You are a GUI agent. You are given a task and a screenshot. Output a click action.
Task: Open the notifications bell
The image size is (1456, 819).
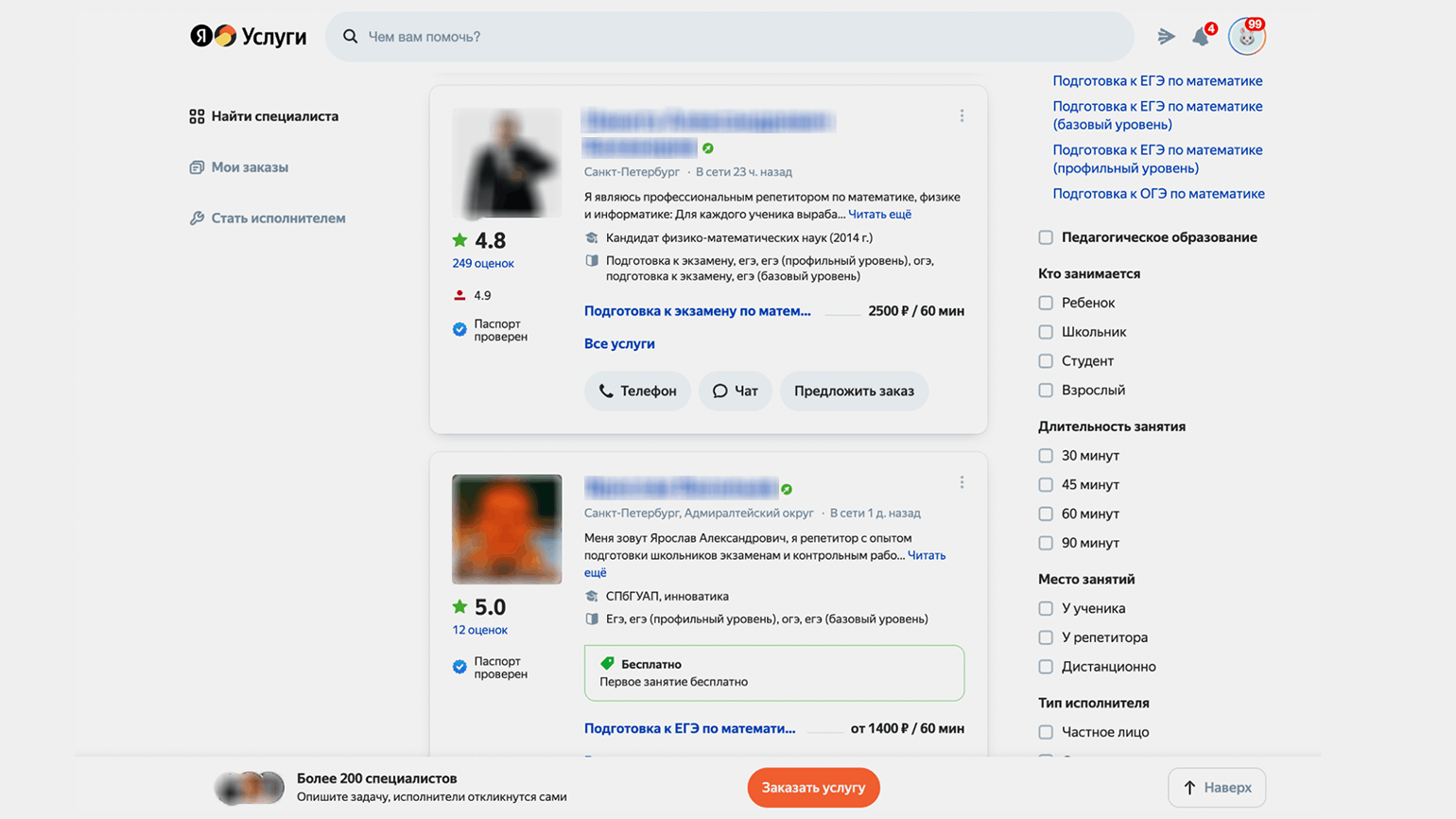(x=1201, y=37)
